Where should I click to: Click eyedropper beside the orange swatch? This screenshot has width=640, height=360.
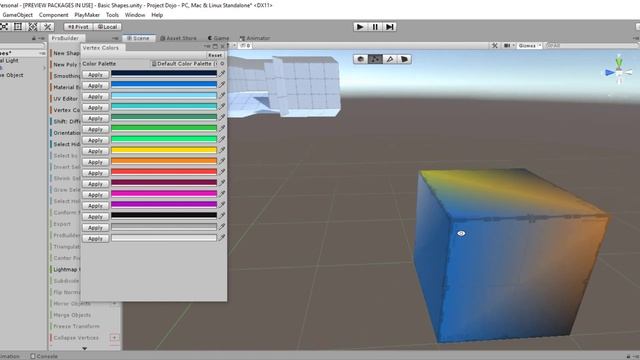point(222,162)
